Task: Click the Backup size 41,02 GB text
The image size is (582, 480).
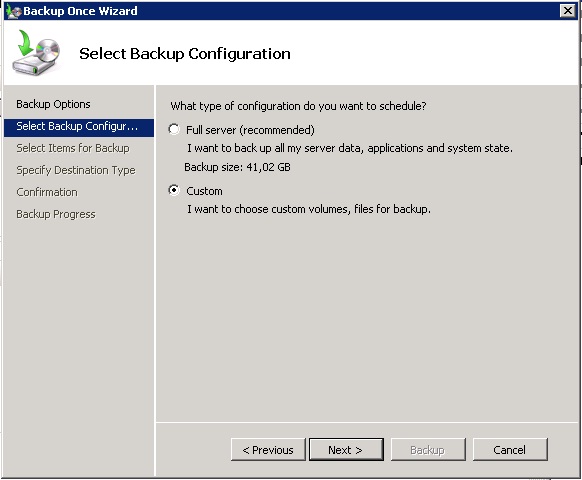Action: tap(237, 167)
